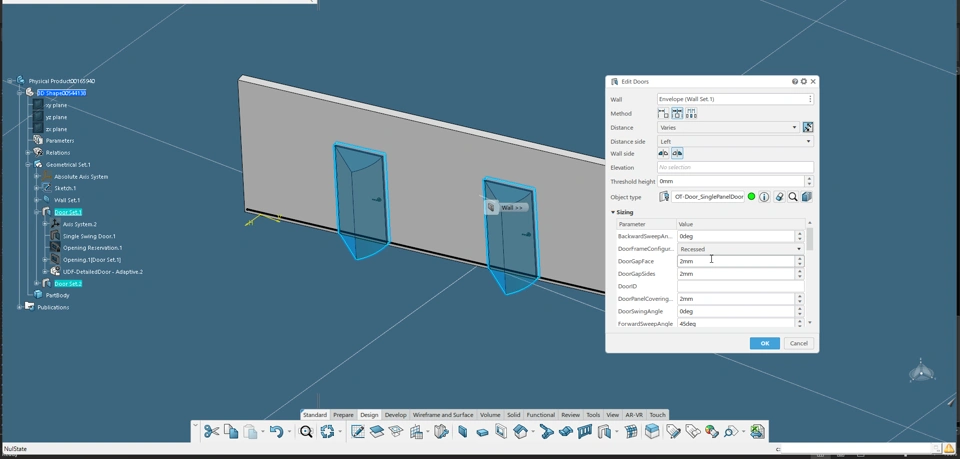Click OK in Edit Doors dialog
Viewport: 960px width, 459px height.
point(765,343)
